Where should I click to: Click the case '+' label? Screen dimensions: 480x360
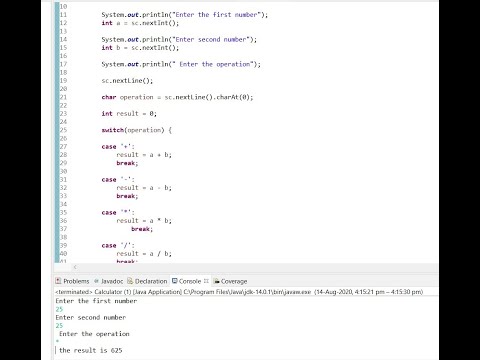coord(118,147)
